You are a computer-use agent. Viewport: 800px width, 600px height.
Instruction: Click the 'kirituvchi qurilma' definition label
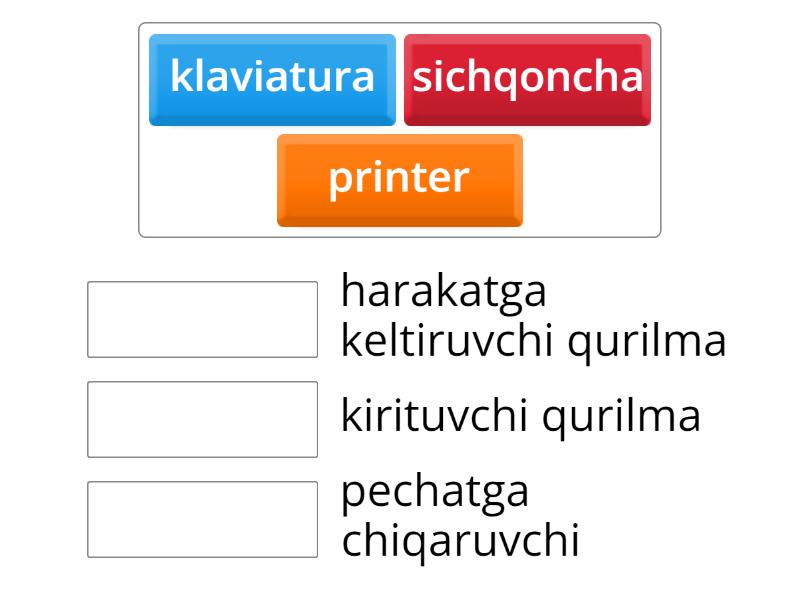pos(520,417)
